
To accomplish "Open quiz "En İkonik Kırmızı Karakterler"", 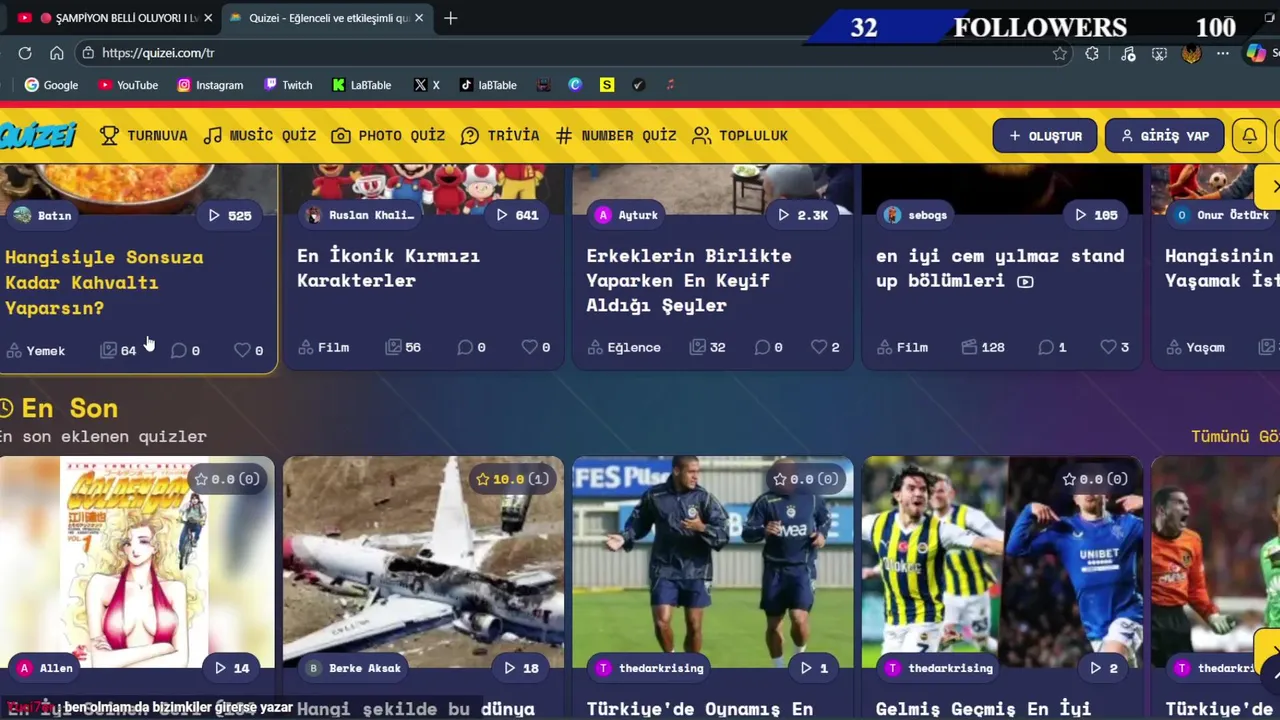I will [x=388, y=268].
